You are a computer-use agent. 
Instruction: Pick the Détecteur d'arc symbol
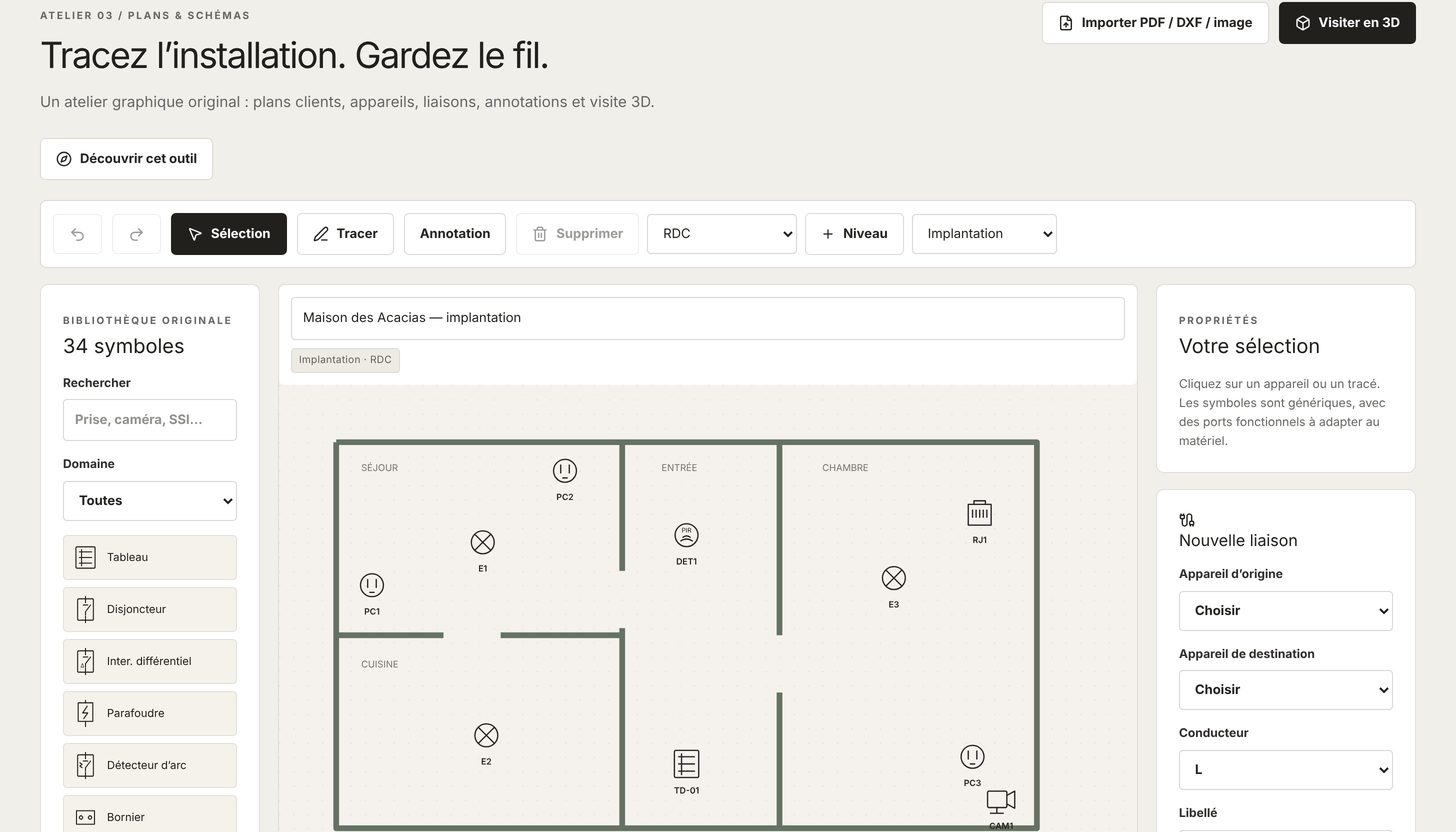(150, 765)
